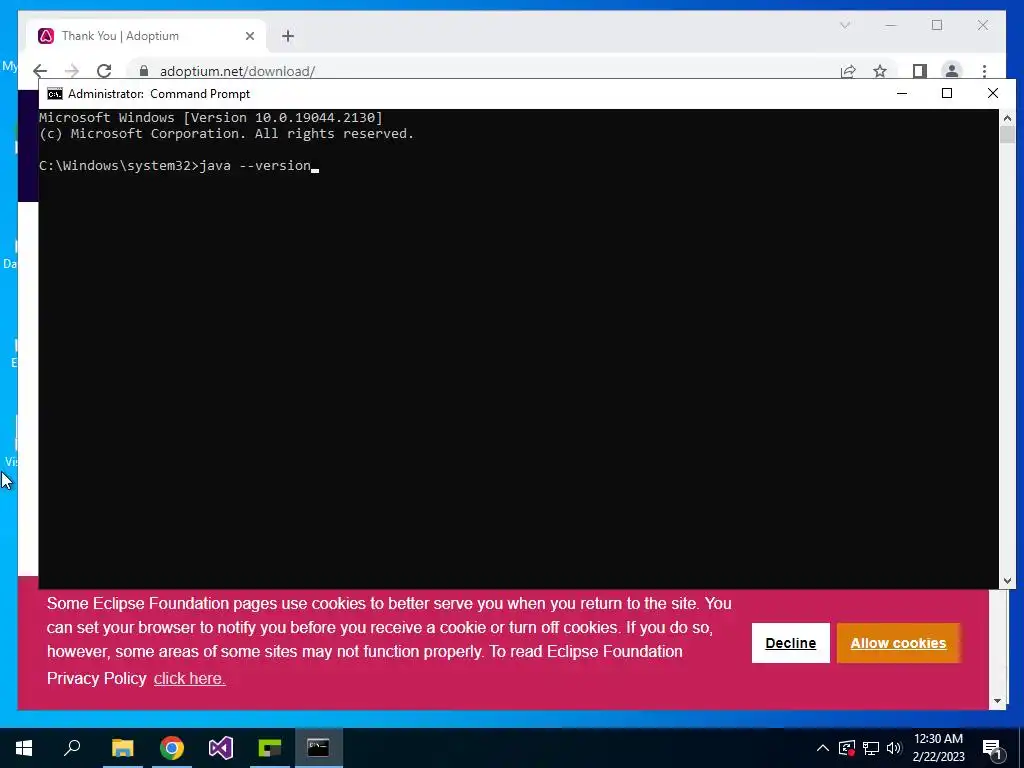Viewport: 1024px width, 768px height.
Task: Open Chrome's three-dot menu
Action: 984,71
